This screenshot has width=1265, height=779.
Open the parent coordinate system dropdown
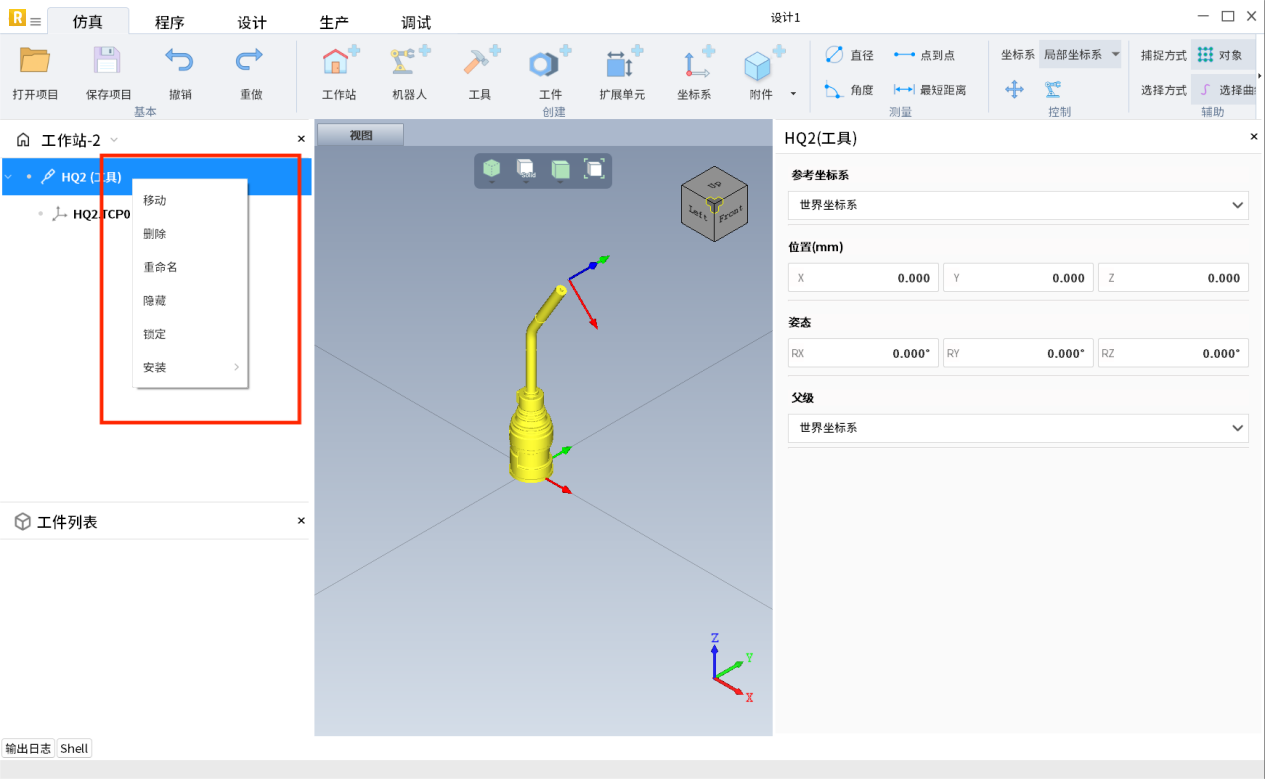pyautogui.click(x=1017, y=428)
